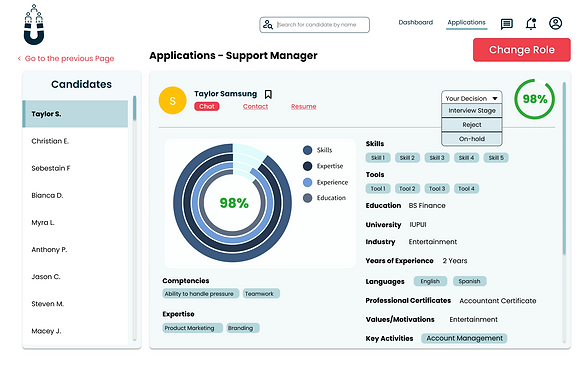Click the Tool 4 tag
The height and width of the screenshot is (373, 586).
466,189
